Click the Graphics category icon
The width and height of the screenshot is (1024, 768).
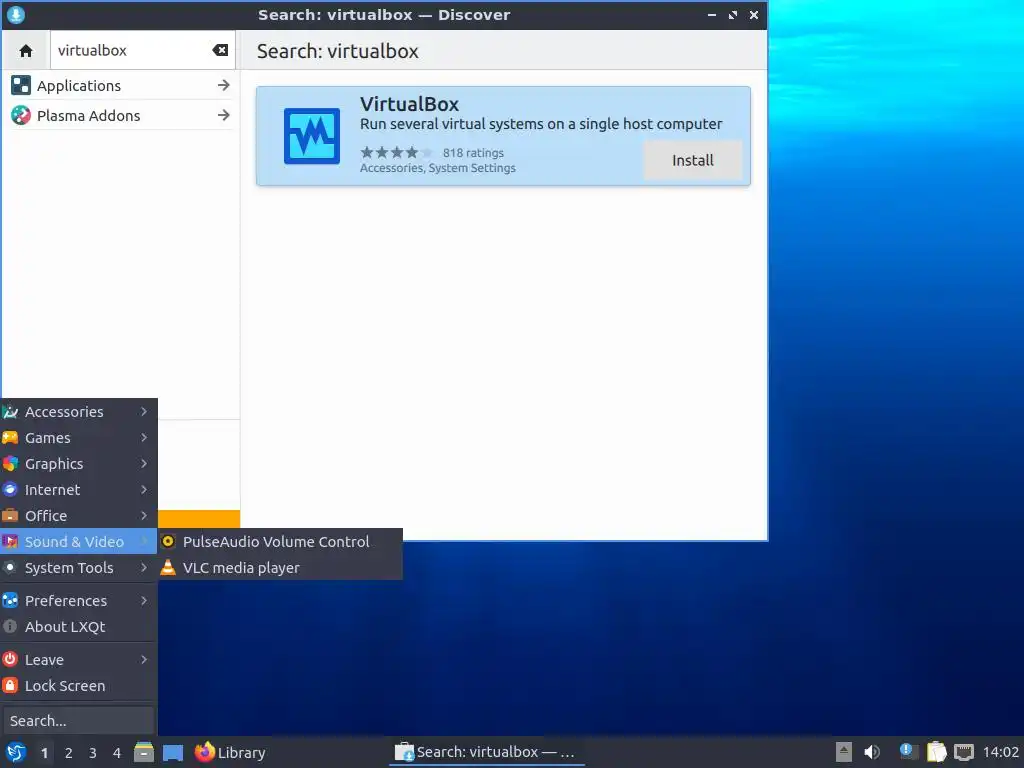pyautogui.click(x=10, y=464)
